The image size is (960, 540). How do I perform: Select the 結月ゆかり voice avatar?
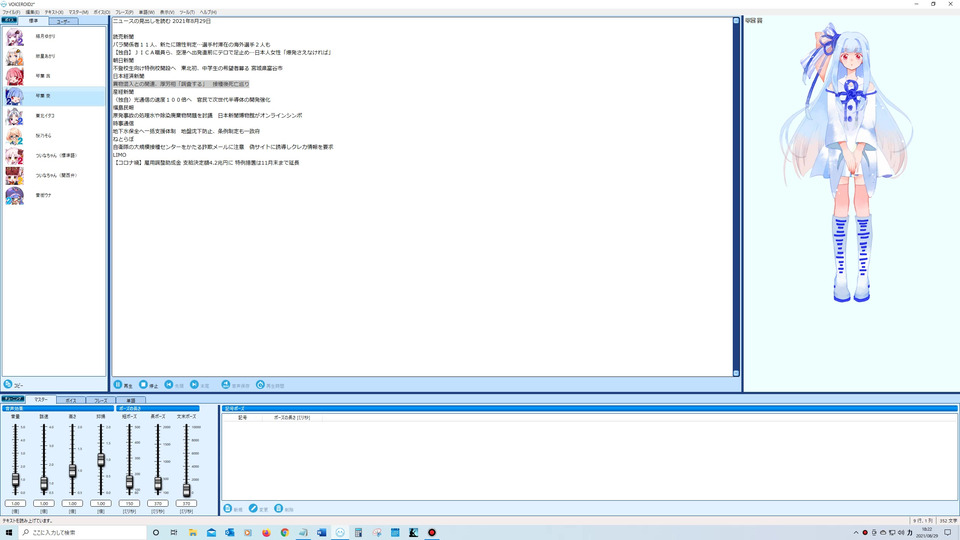click(x=15, y=37)
